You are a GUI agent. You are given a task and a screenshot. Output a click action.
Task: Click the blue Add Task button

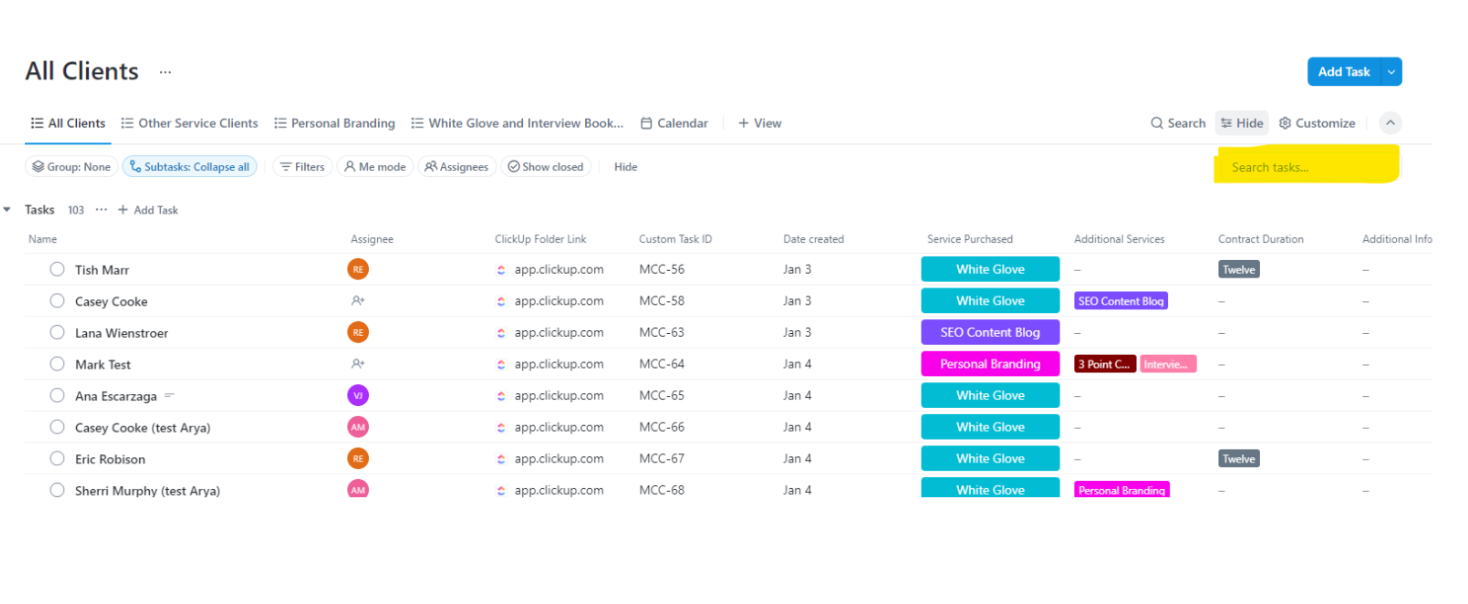pos(1343,72)
